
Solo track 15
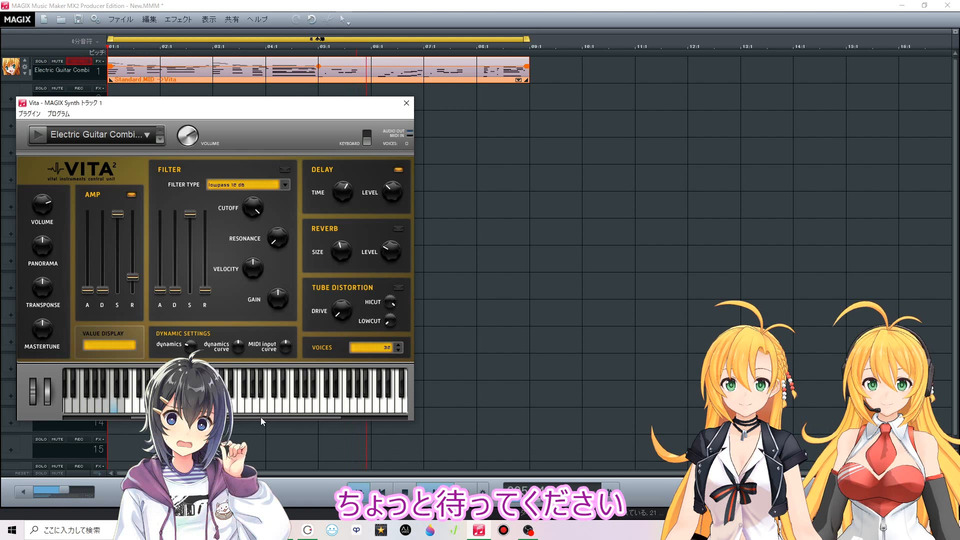41,439
